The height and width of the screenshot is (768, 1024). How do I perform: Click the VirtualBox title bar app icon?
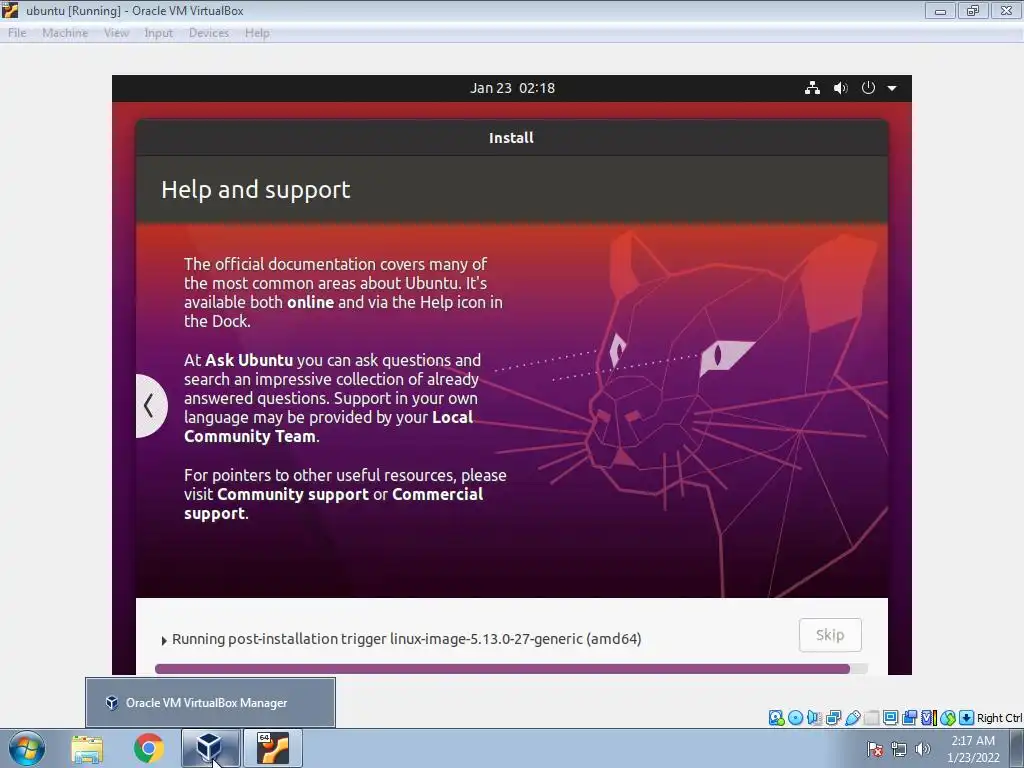(10, 10)
